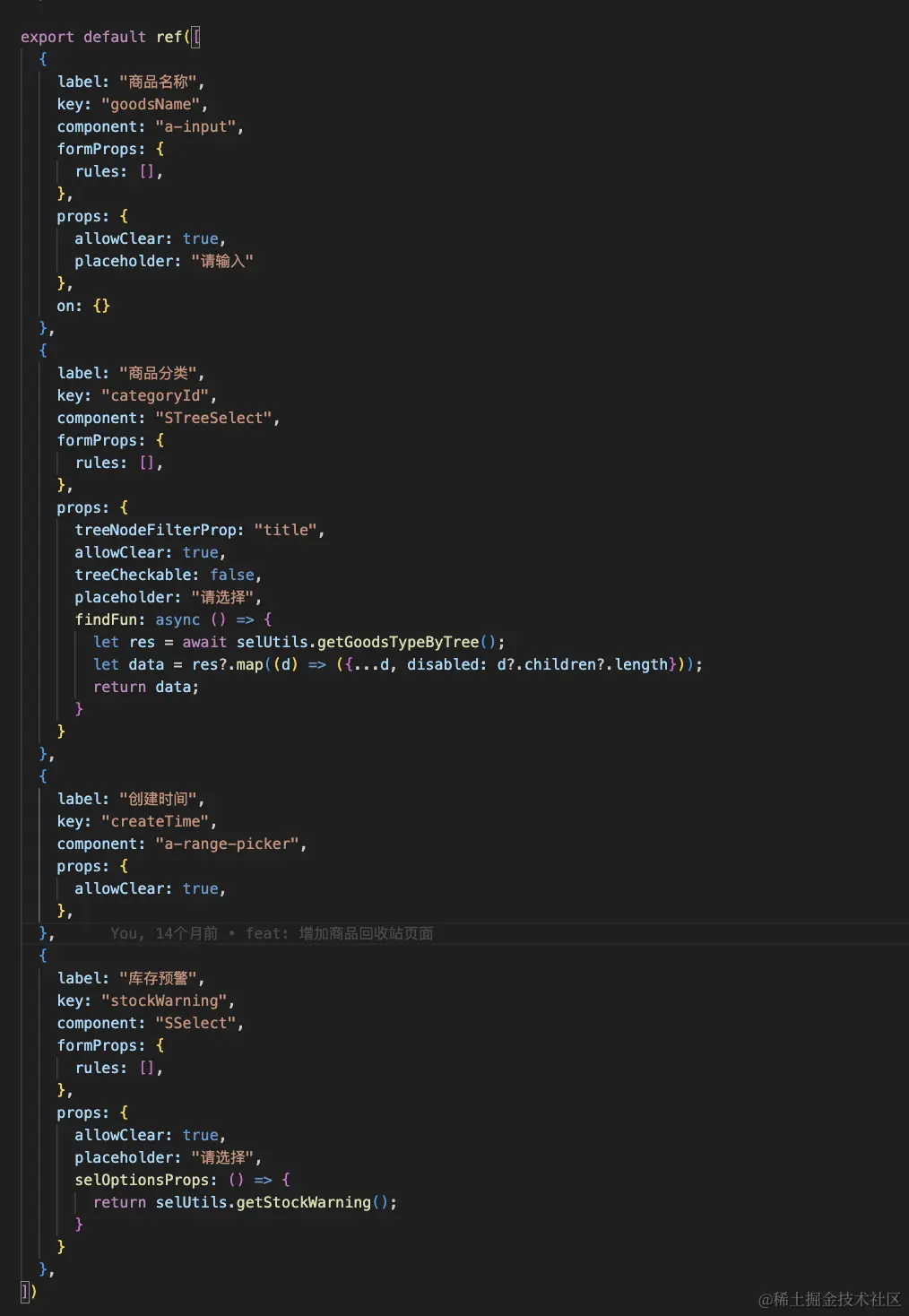The width and height of the screenshot is (909, 1316).
Task: Select the line label: "商品名称"
Action: click(131, 82)
